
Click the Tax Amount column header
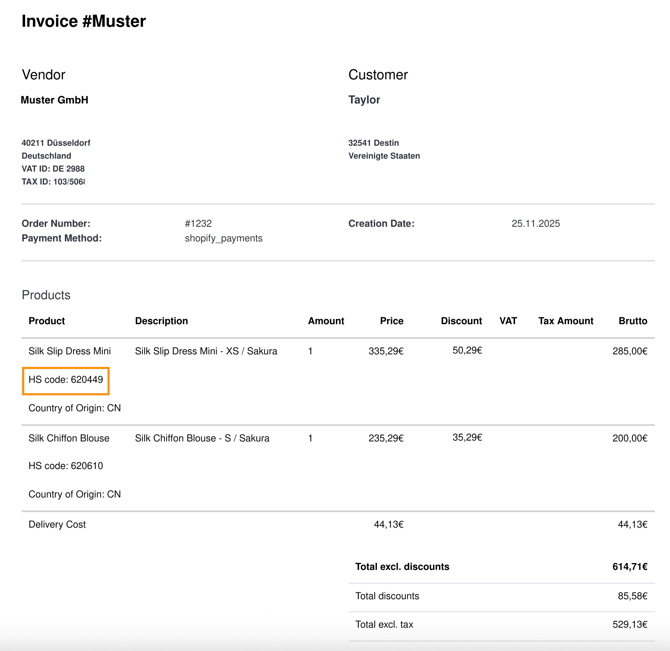(x=565, y=321)
